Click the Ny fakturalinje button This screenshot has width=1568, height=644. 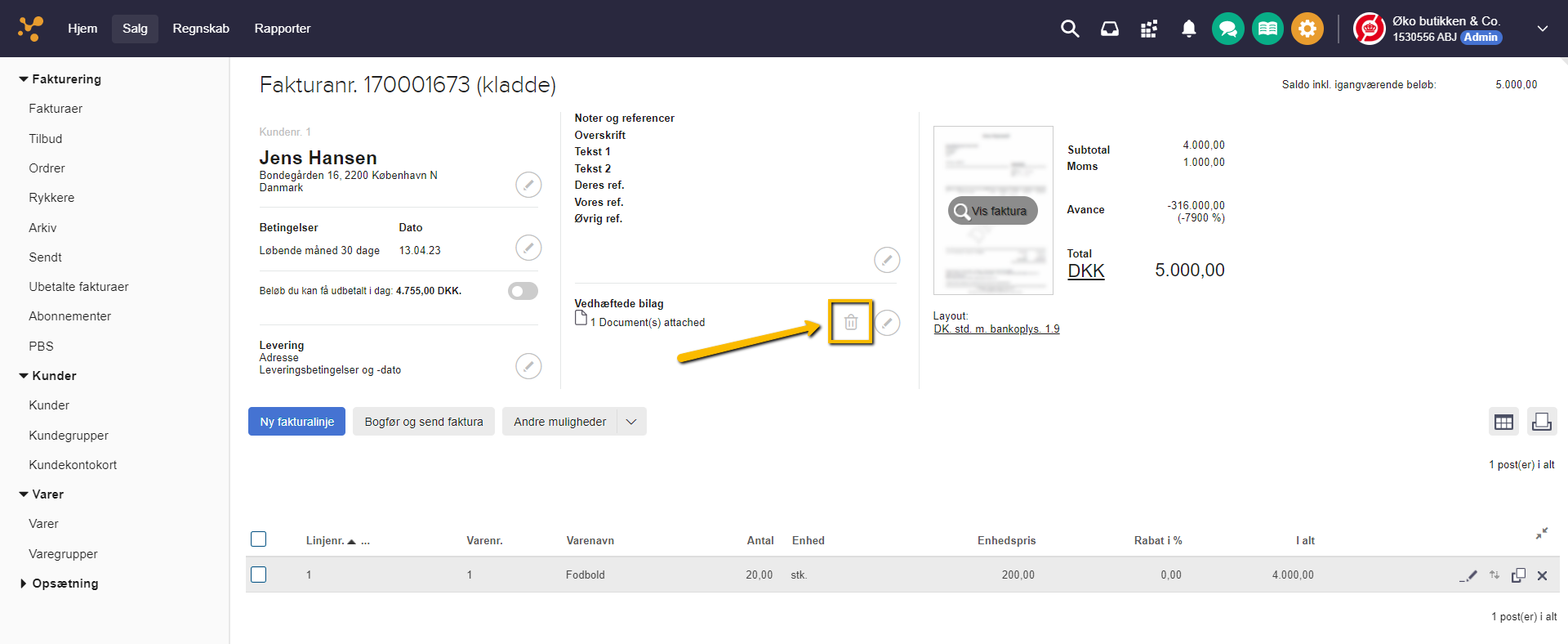(296, 422)
